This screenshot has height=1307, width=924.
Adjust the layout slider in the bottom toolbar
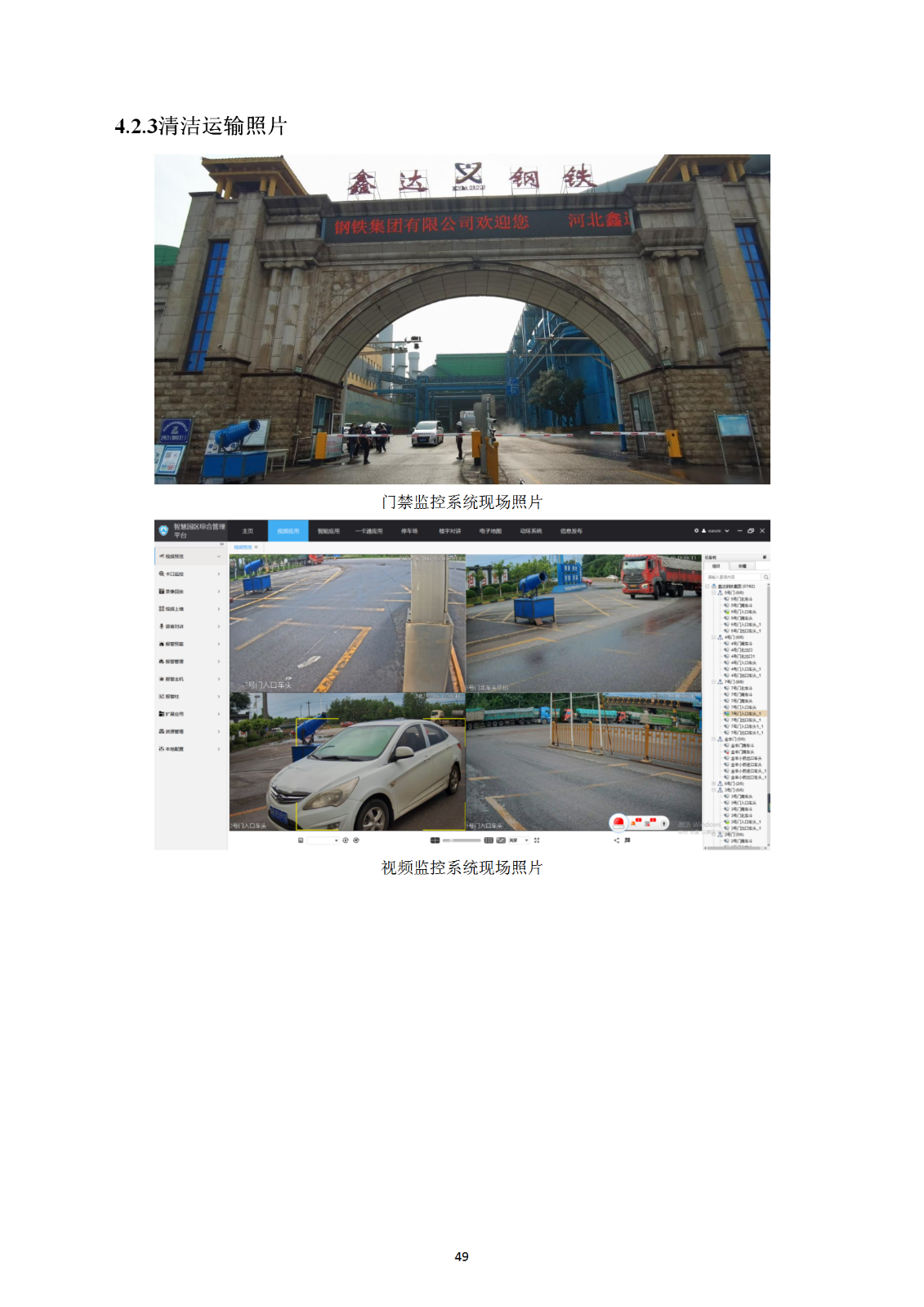[x=462, y=840]
